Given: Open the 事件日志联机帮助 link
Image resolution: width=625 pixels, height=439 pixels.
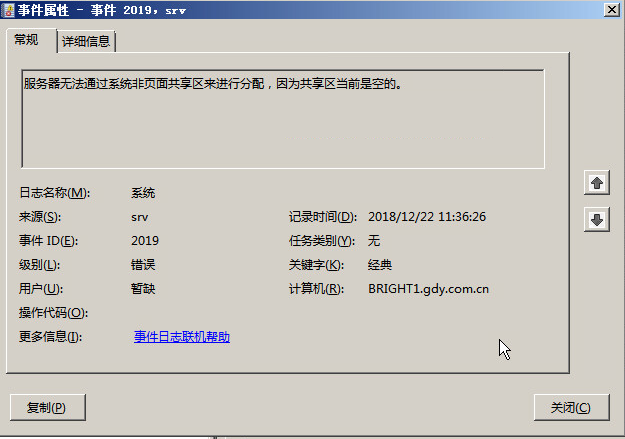Looking at the screenshot, I should click(x=181, y=337).
